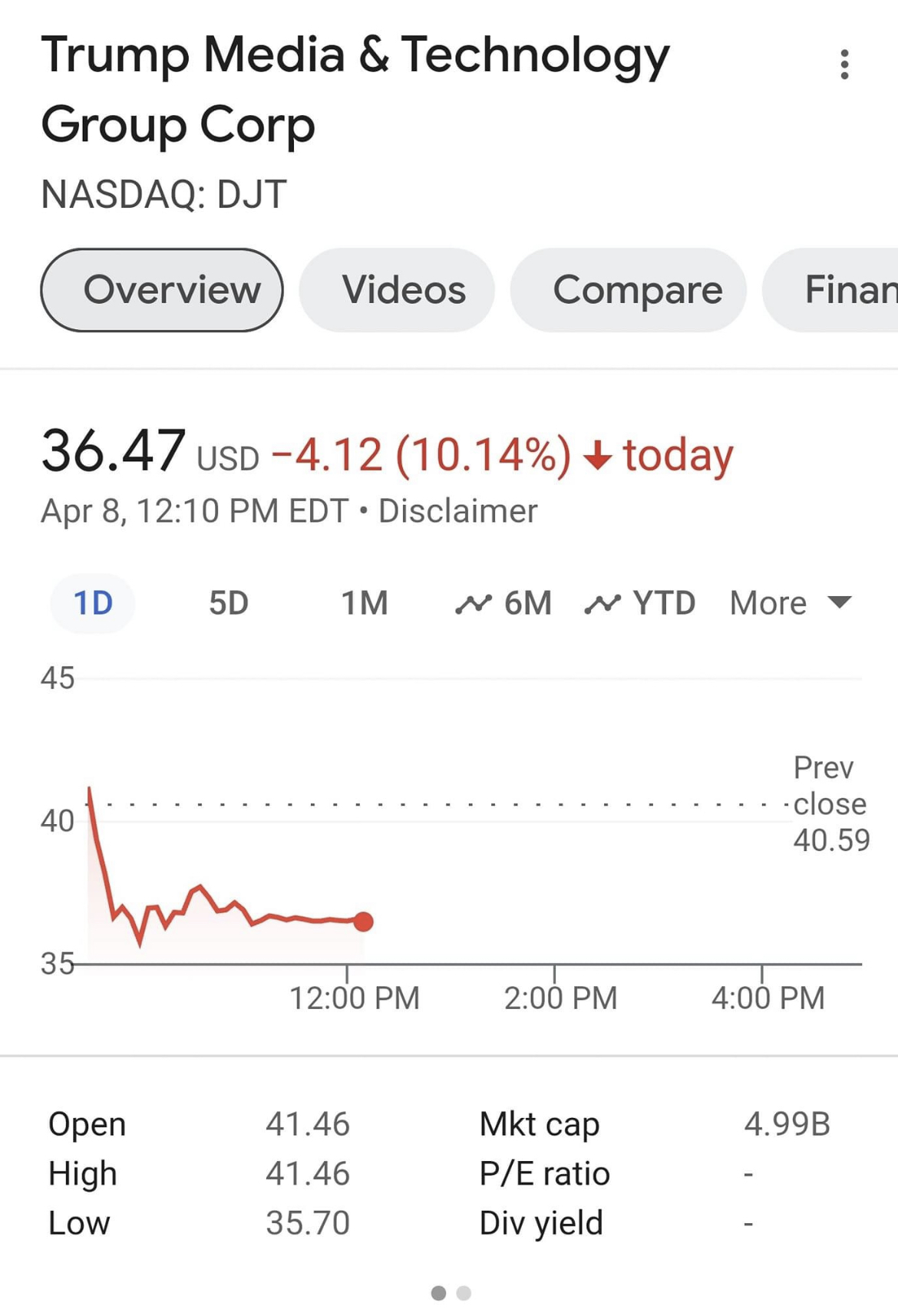Open the partially visible Financials tab
Image resolution: width=898 pixels, height=1316 pixels.
[x=837, y=290]
